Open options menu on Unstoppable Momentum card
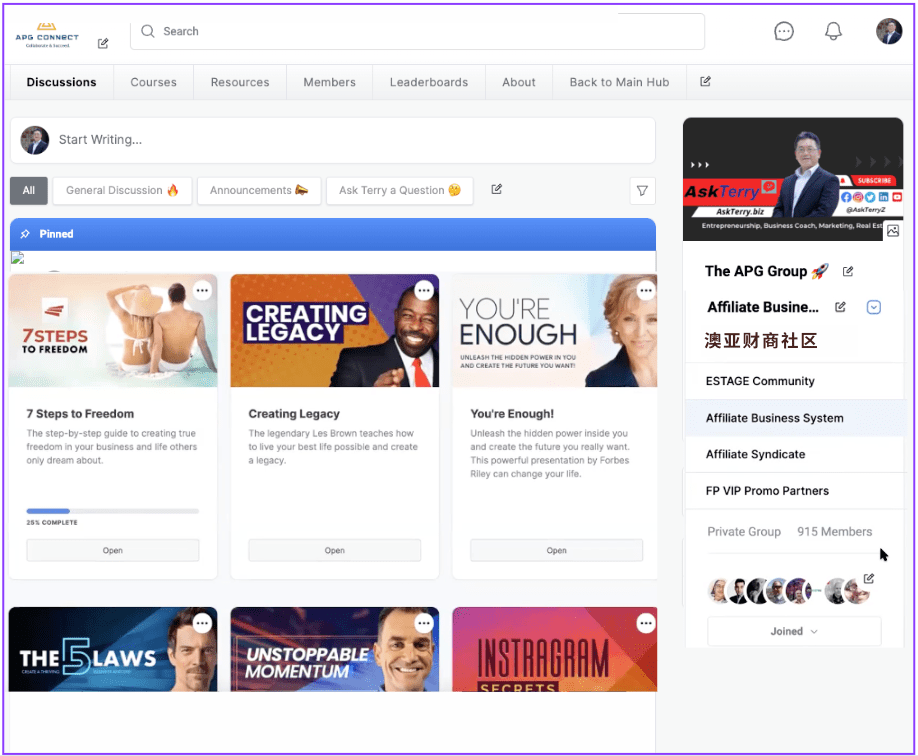Screen dimensions: 918x756 point(424,623)
